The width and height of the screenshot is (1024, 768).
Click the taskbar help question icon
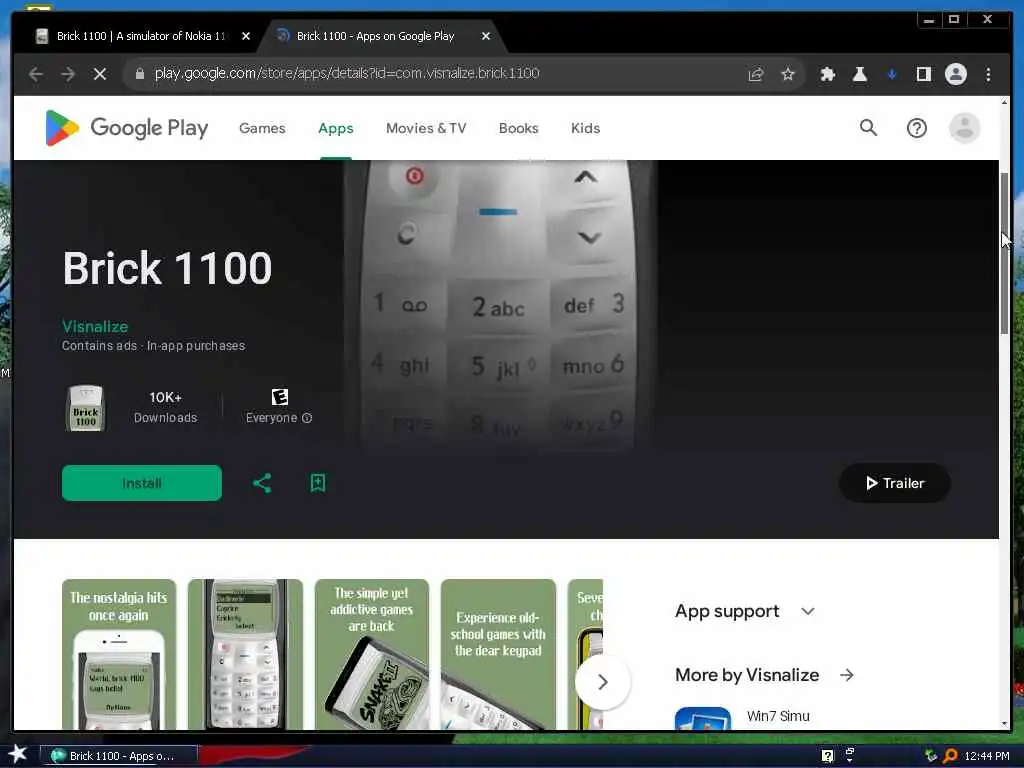tap(827, 756)
